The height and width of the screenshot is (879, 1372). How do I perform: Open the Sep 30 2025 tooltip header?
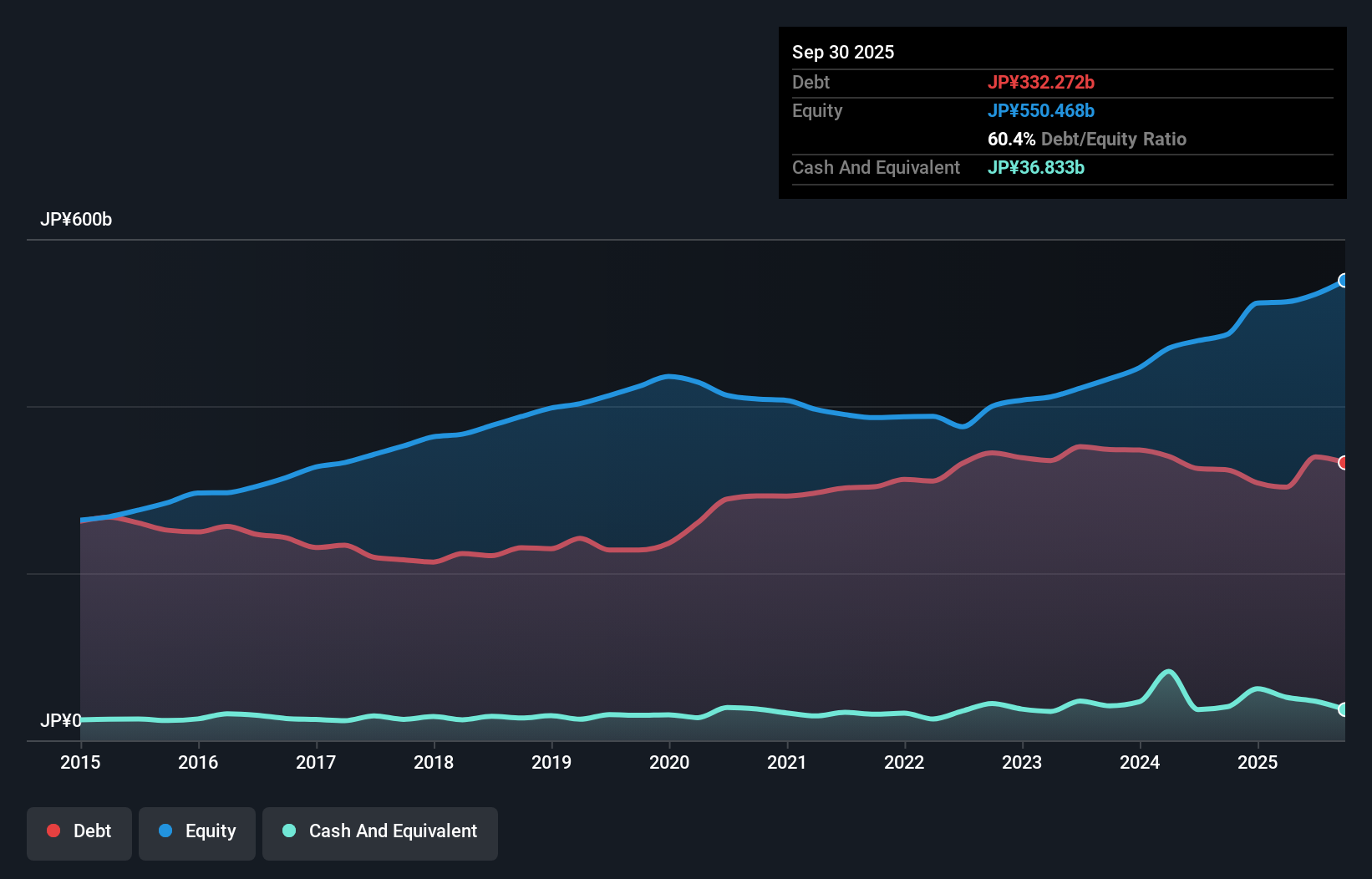coord(844,52)
